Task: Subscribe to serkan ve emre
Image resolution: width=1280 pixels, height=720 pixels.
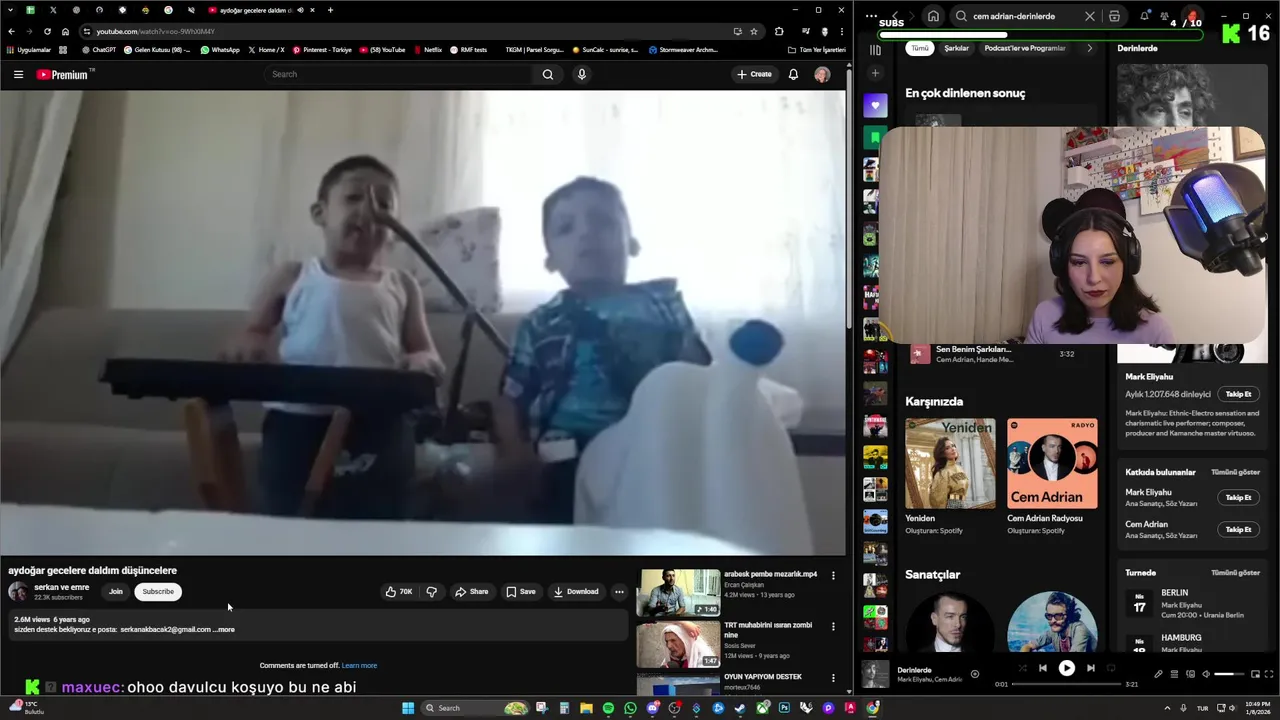Action: click(158, 592)
